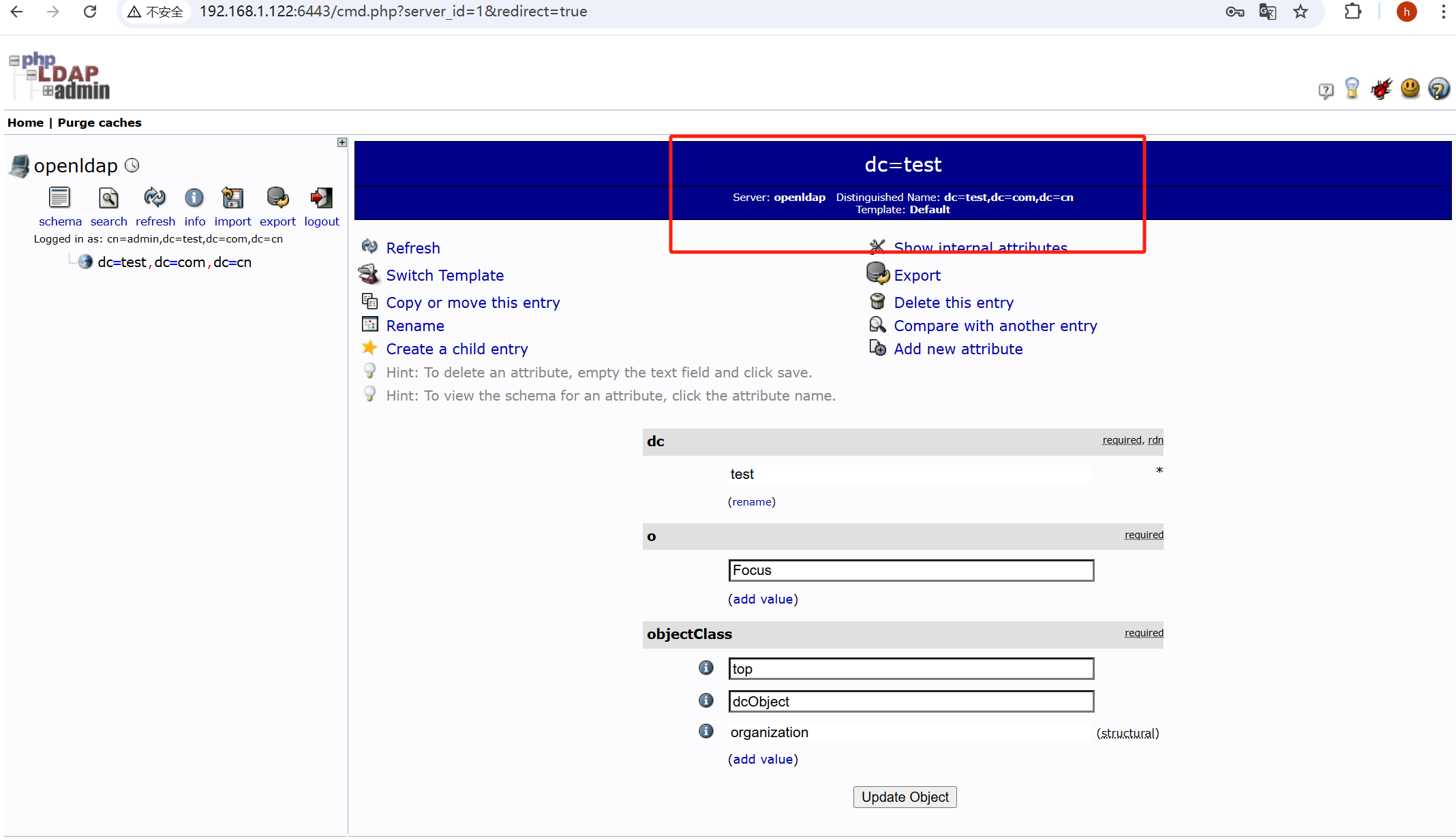Click Purge caches link
This screenshot has width=1456, height=840.
point(100,123)
